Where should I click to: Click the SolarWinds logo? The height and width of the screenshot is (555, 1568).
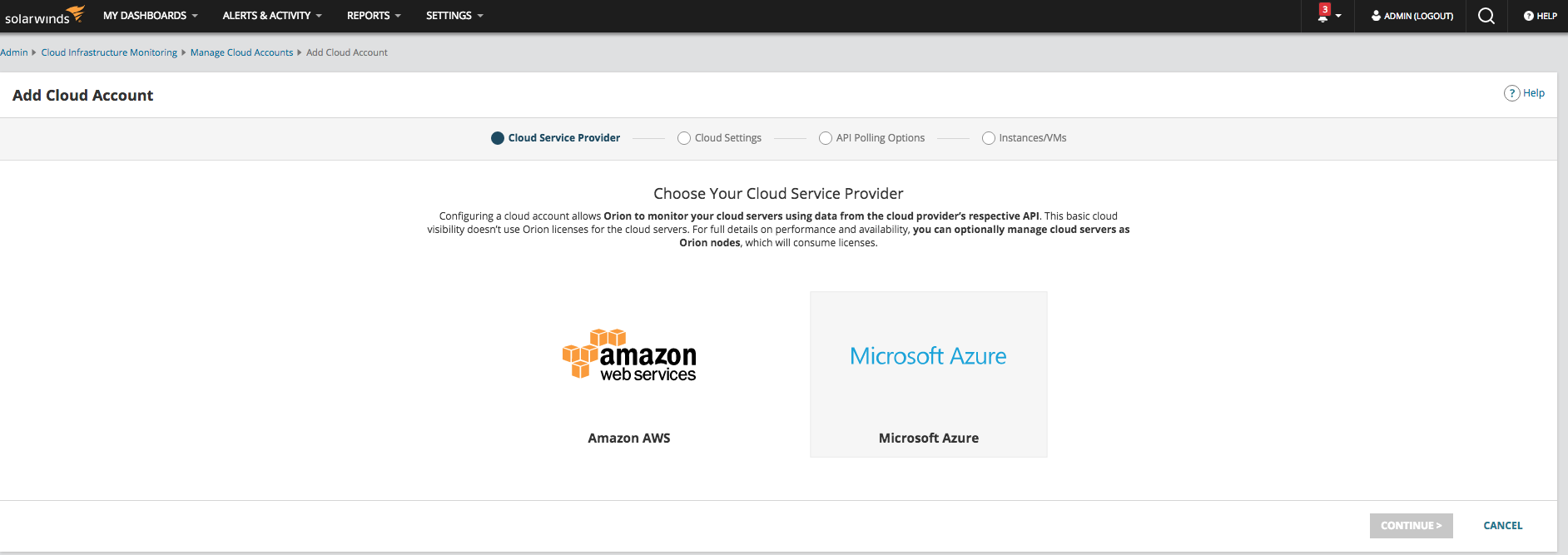(x=44, y=16)
